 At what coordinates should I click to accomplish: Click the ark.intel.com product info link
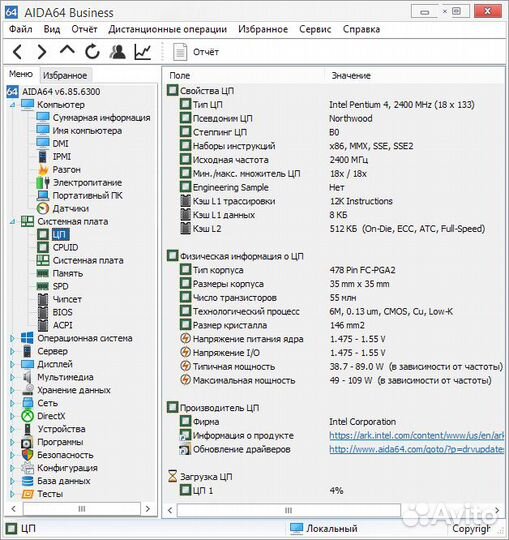click(416, 436)
